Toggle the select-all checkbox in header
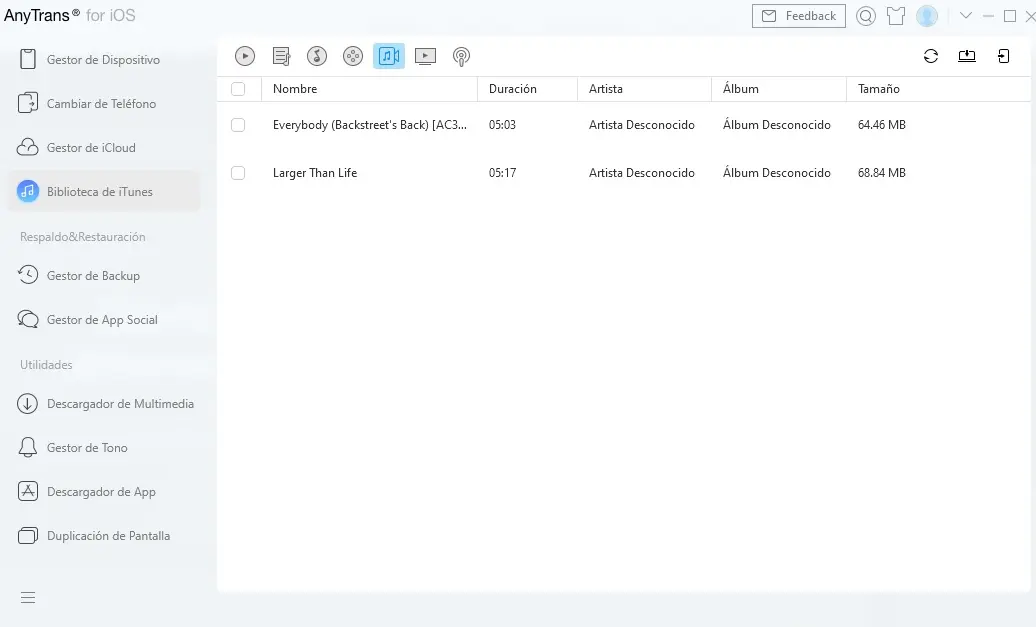 click(x=238, y=89)
